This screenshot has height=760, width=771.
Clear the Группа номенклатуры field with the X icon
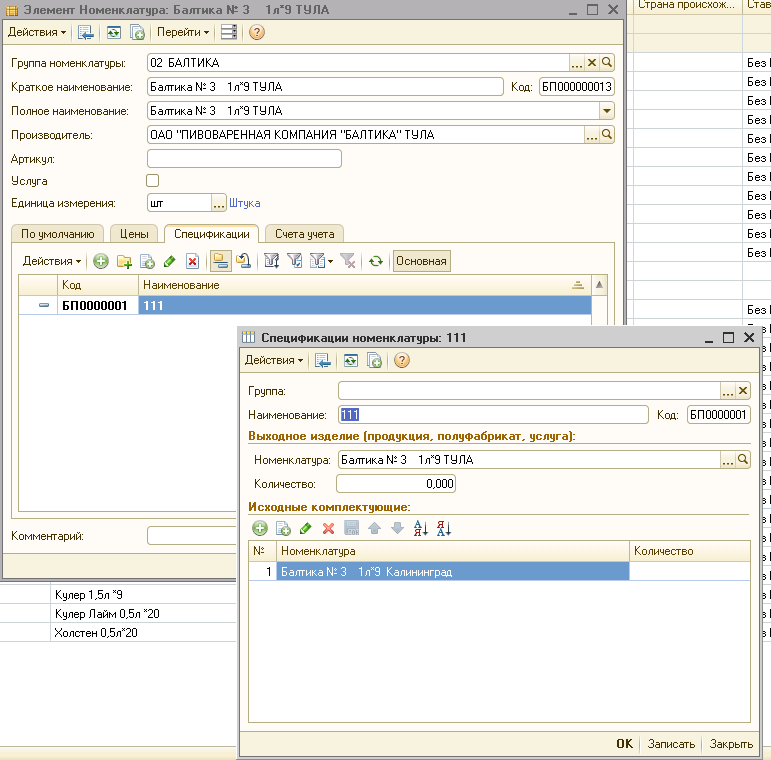point(592,62)
